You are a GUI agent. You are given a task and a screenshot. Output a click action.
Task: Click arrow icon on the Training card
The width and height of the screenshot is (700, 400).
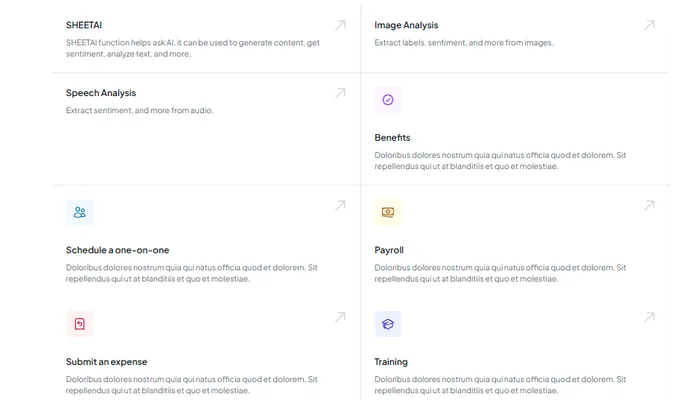coord(649,317)
